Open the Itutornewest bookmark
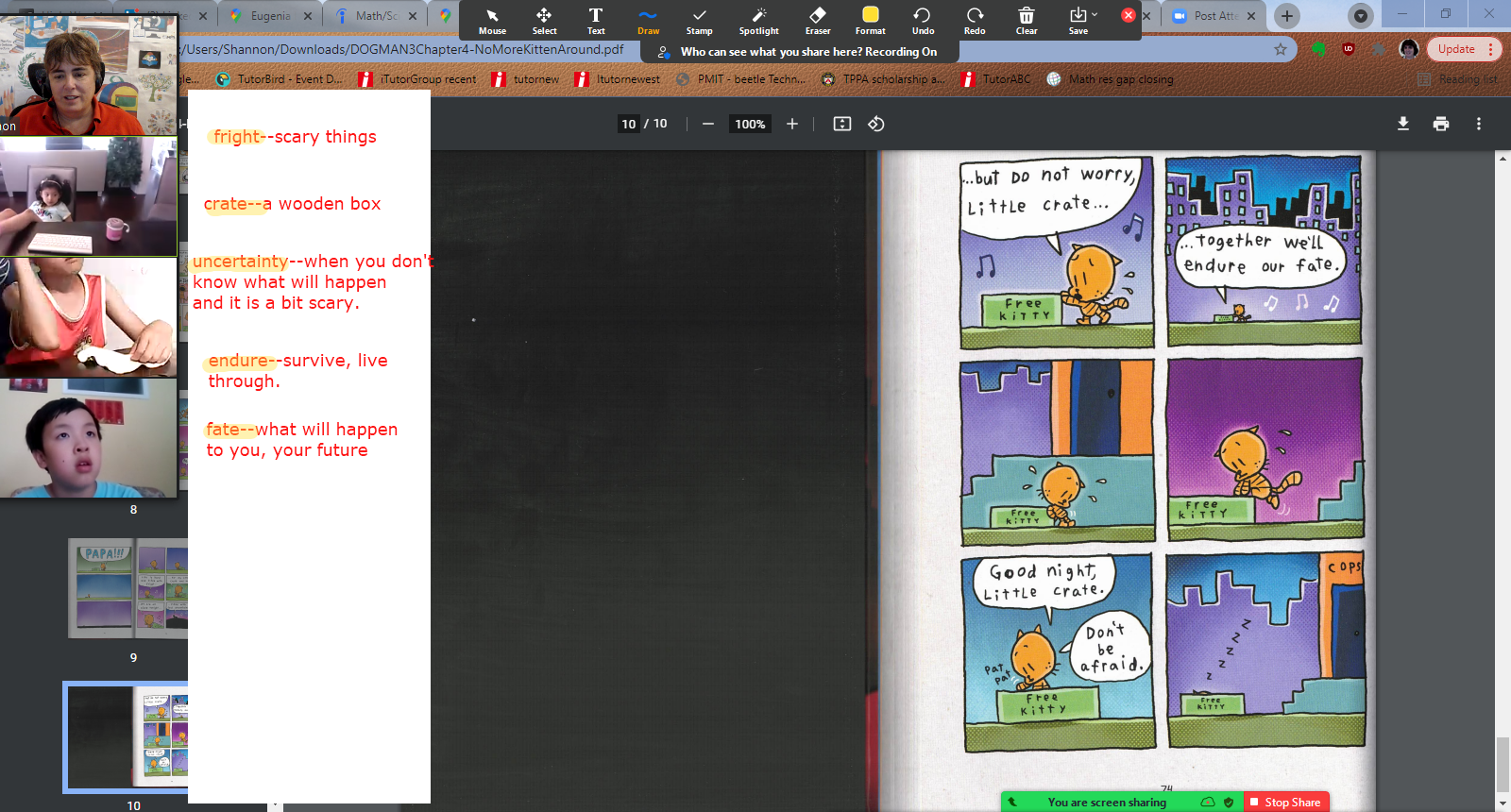Screen dimensions: 1511x812 pos(617,79)
